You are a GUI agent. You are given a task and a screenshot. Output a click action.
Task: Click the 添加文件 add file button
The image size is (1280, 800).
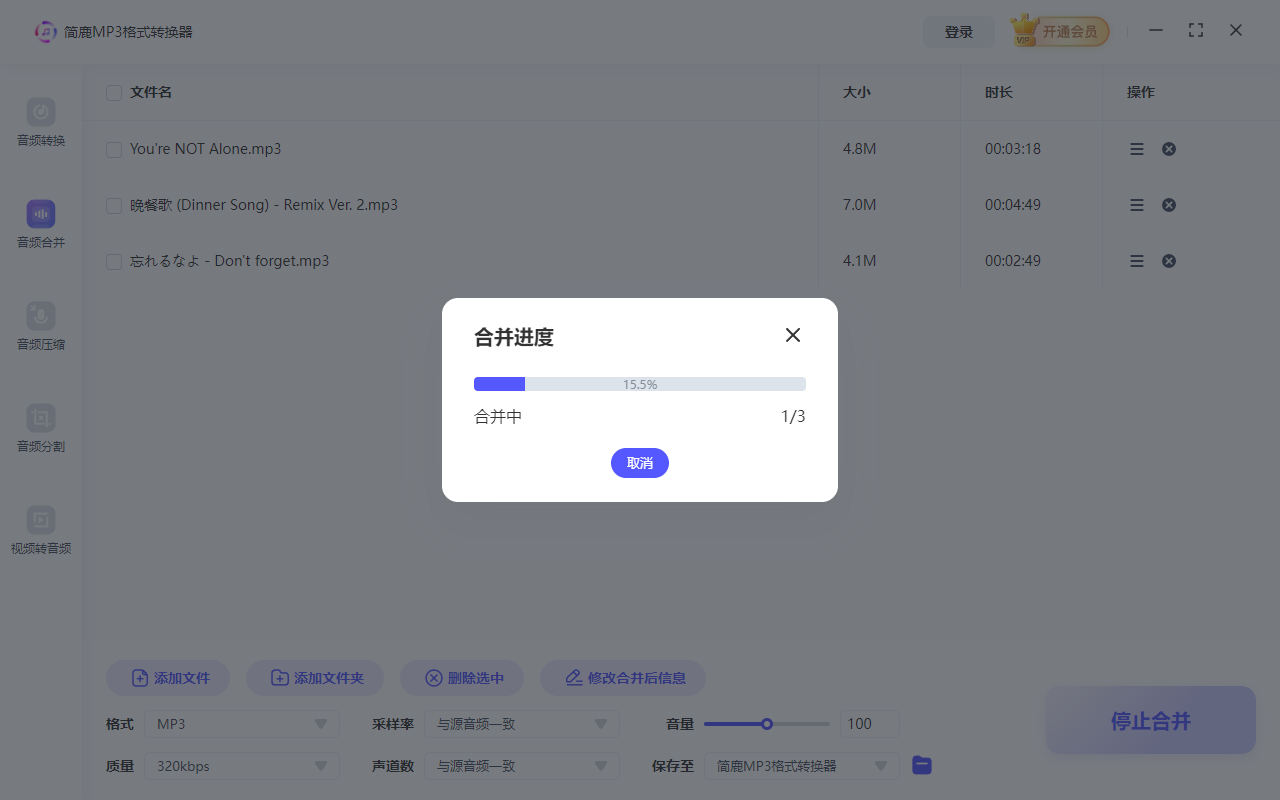click(x=168, y=678)
